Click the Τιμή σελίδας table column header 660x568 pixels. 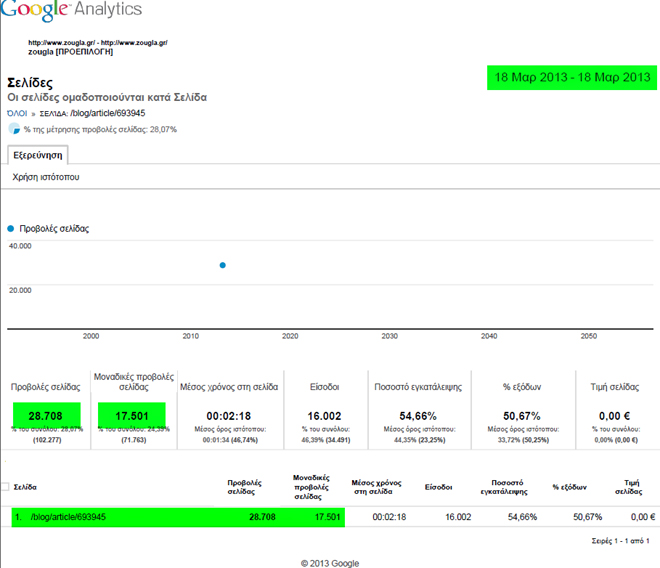[x=627, y=487]
